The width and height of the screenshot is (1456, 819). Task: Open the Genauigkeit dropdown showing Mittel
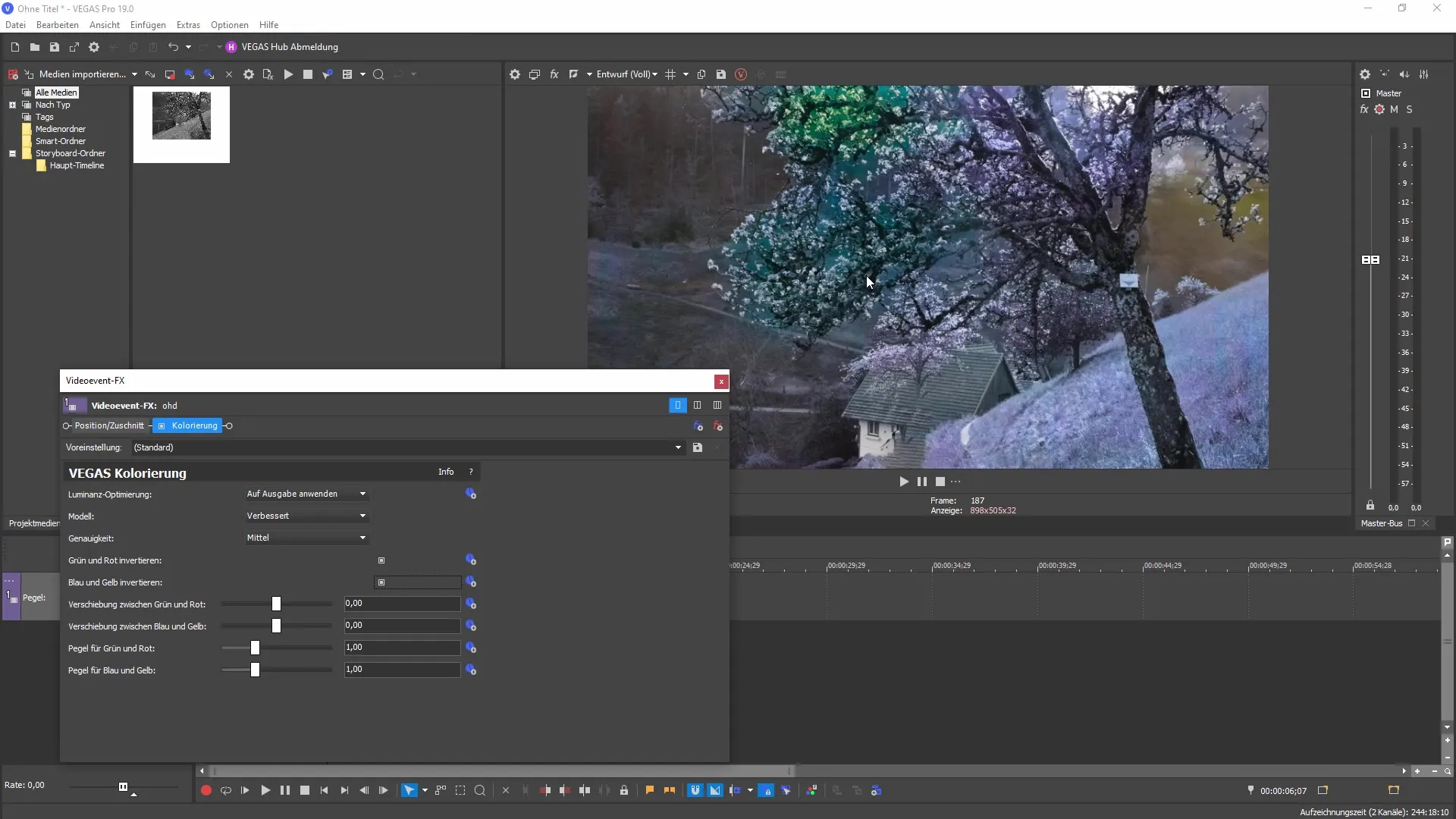307,538
